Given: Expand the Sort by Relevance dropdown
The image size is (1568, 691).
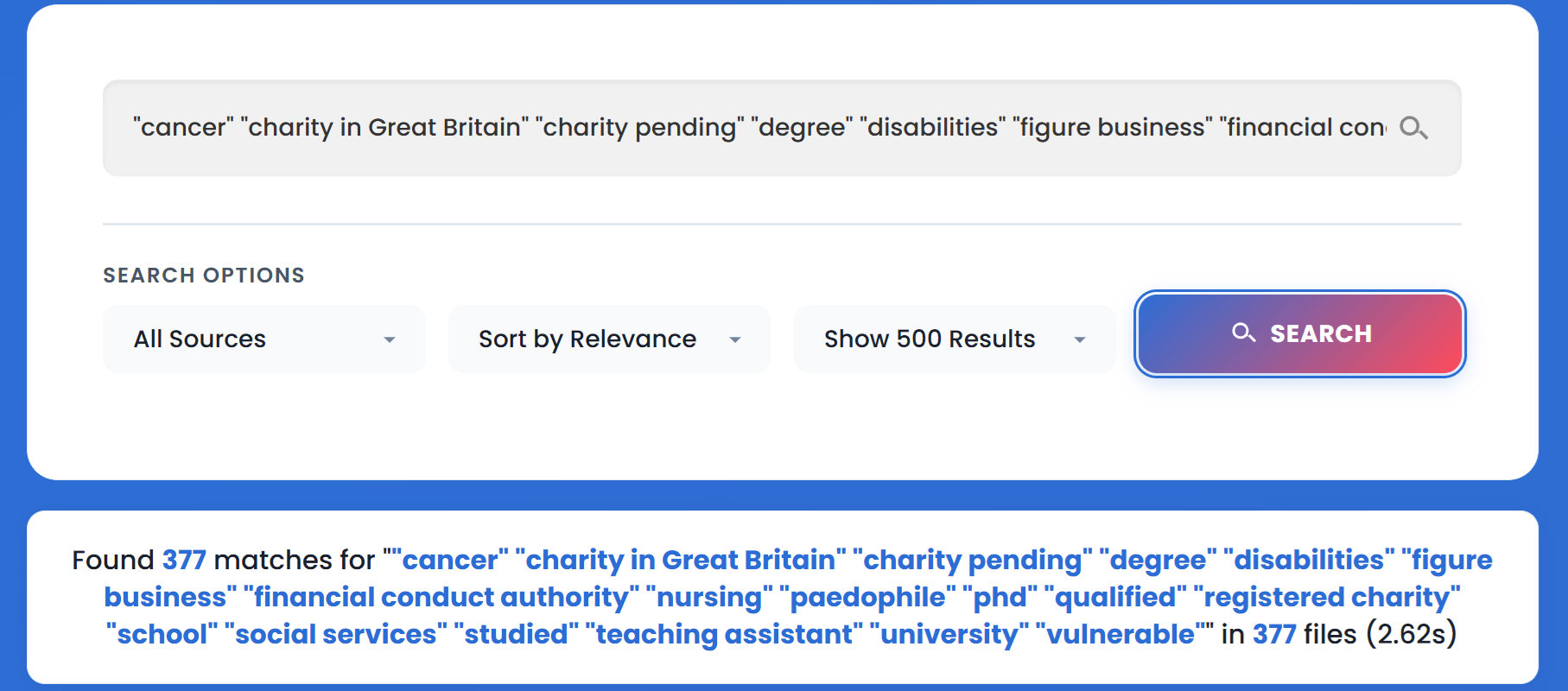Looking at the screenshot, I should [x=608, y=339].
